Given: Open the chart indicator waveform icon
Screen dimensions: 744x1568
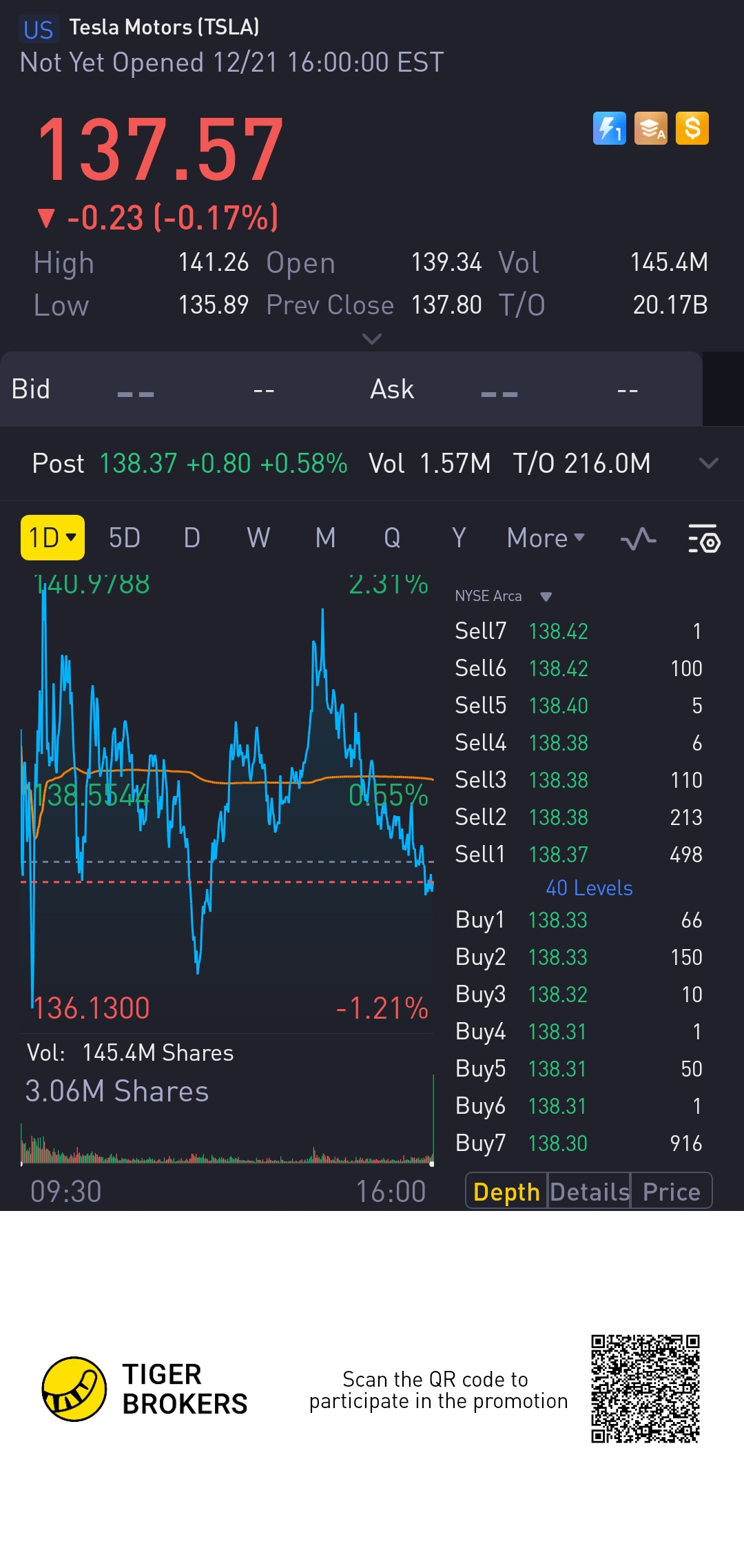Looking at the screenshot, I should coord(638,538).
